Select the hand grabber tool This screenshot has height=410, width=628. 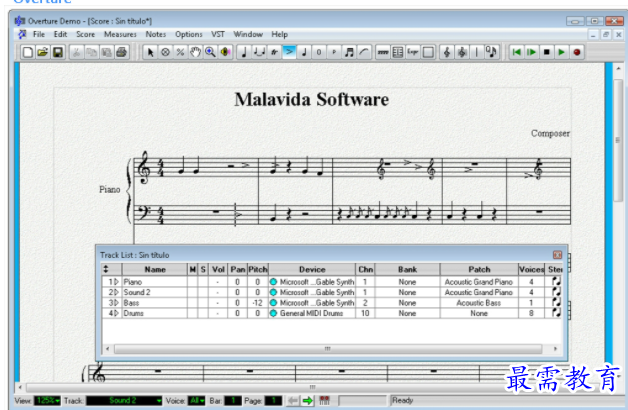pyautogui.click(x=195, y=52)
